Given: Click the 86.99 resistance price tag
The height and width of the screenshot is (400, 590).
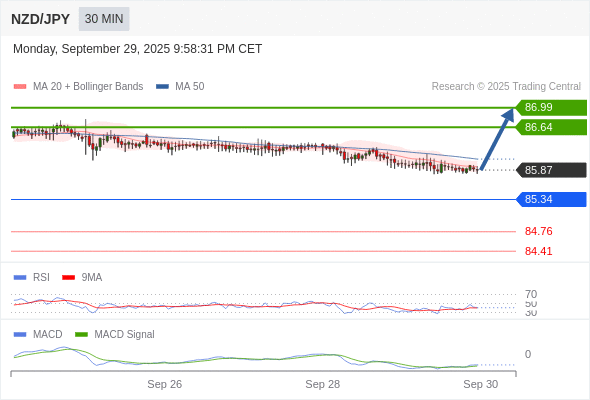Looking at the screenshot, I should pyautogui.click(x=551, y=108).
